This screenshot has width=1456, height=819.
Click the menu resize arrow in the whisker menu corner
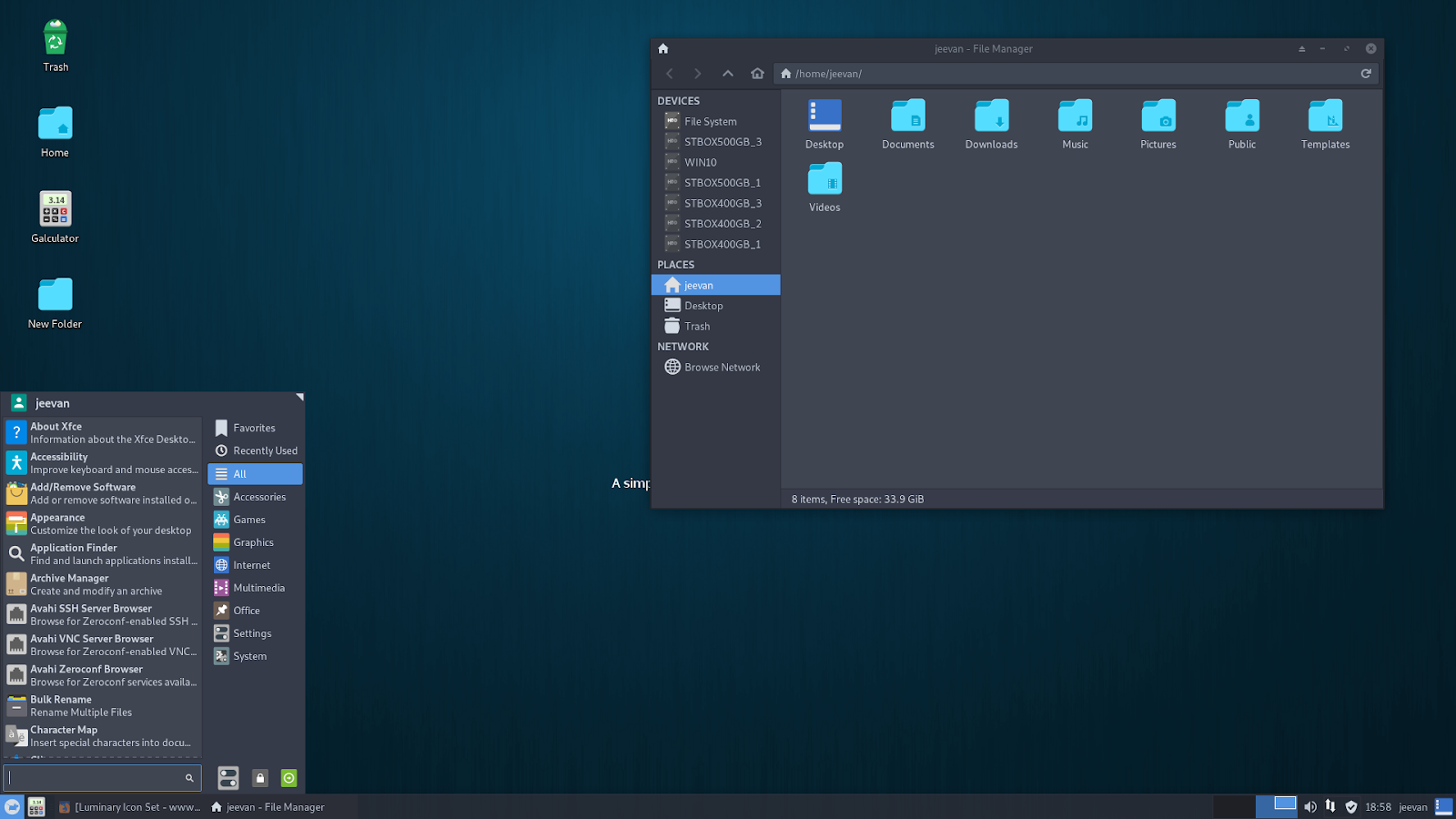pos(299,398)
